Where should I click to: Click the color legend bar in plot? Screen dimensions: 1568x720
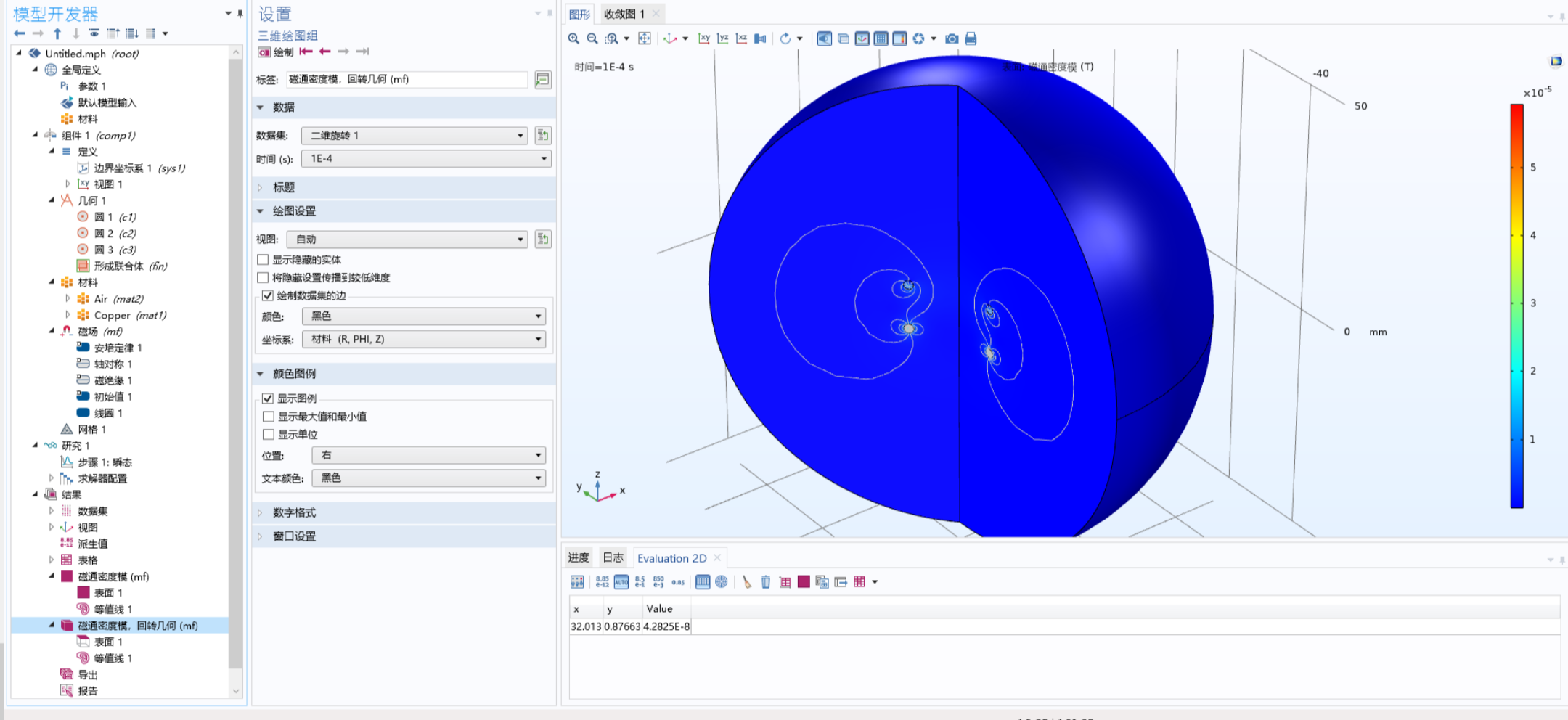tap(1516, 306)
